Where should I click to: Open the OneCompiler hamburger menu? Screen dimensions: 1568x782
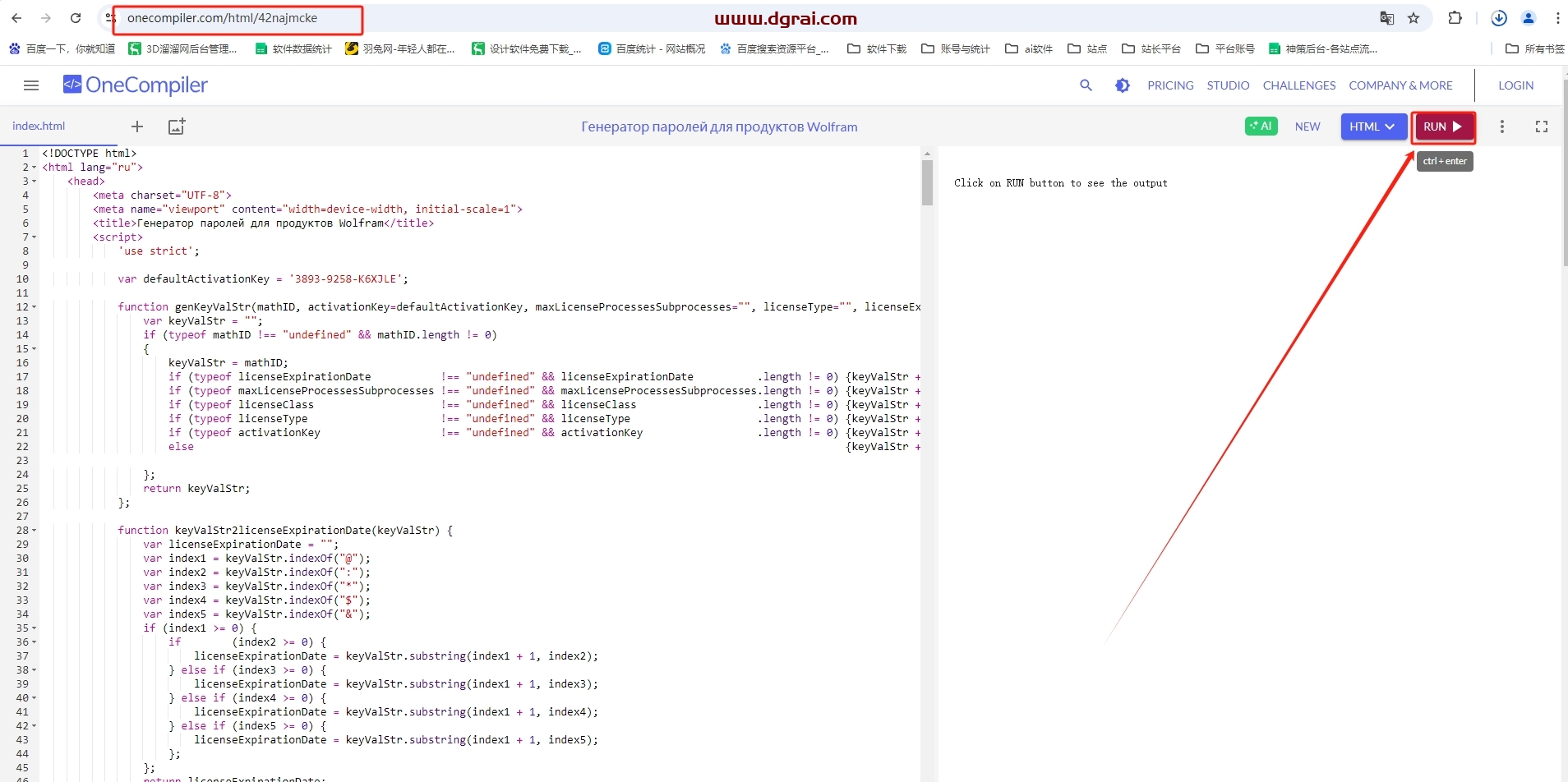pyautogui.click(x=31, y=85)
